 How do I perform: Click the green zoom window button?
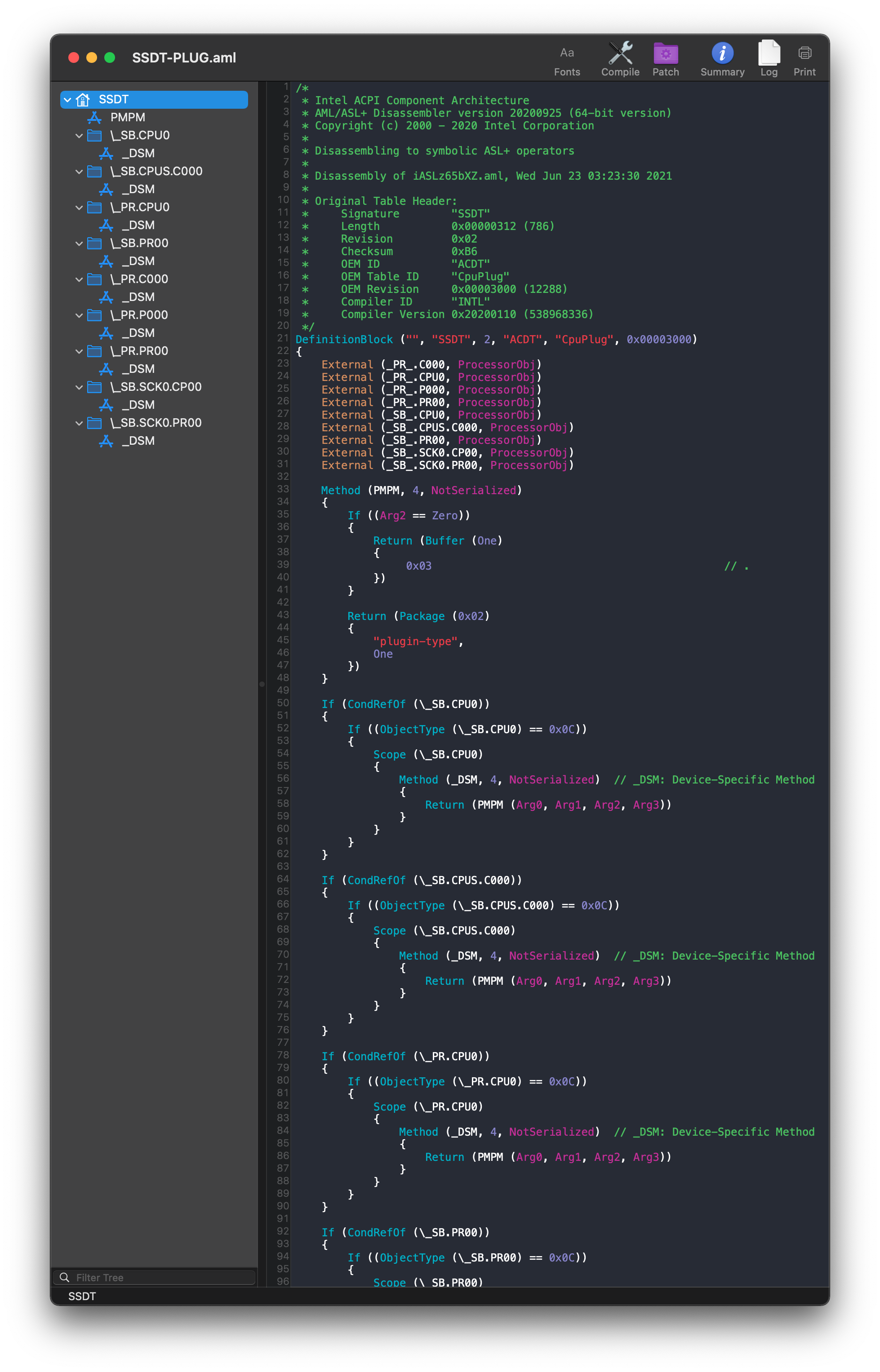tap(110, 58)
